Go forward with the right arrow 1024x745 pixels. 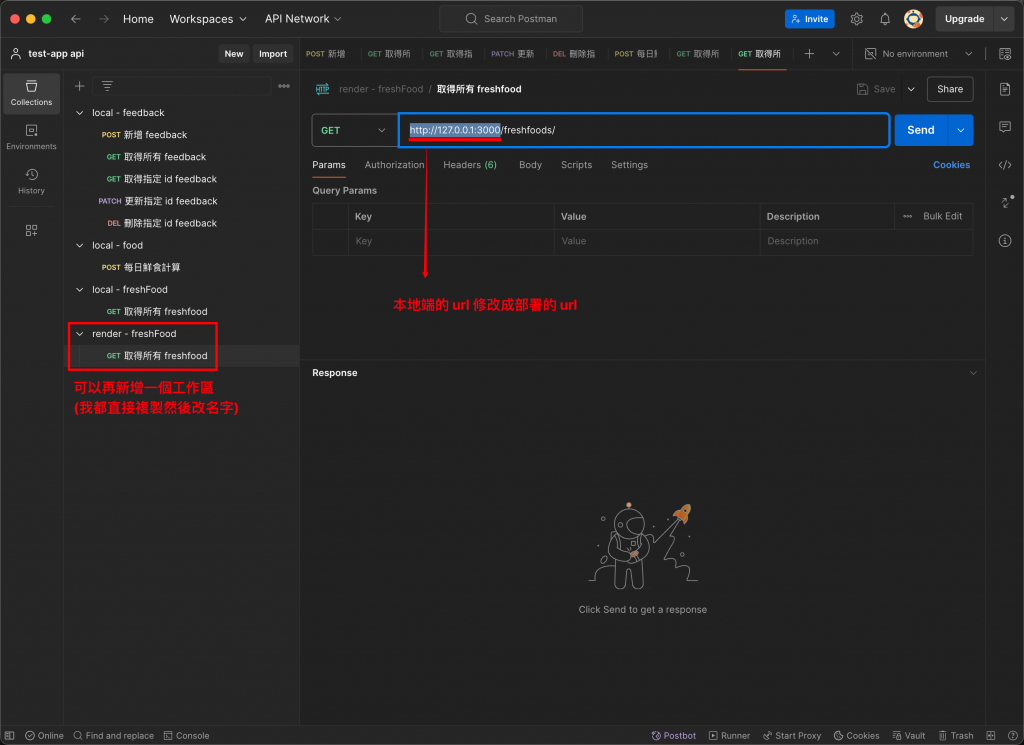(x=104, y=19)
